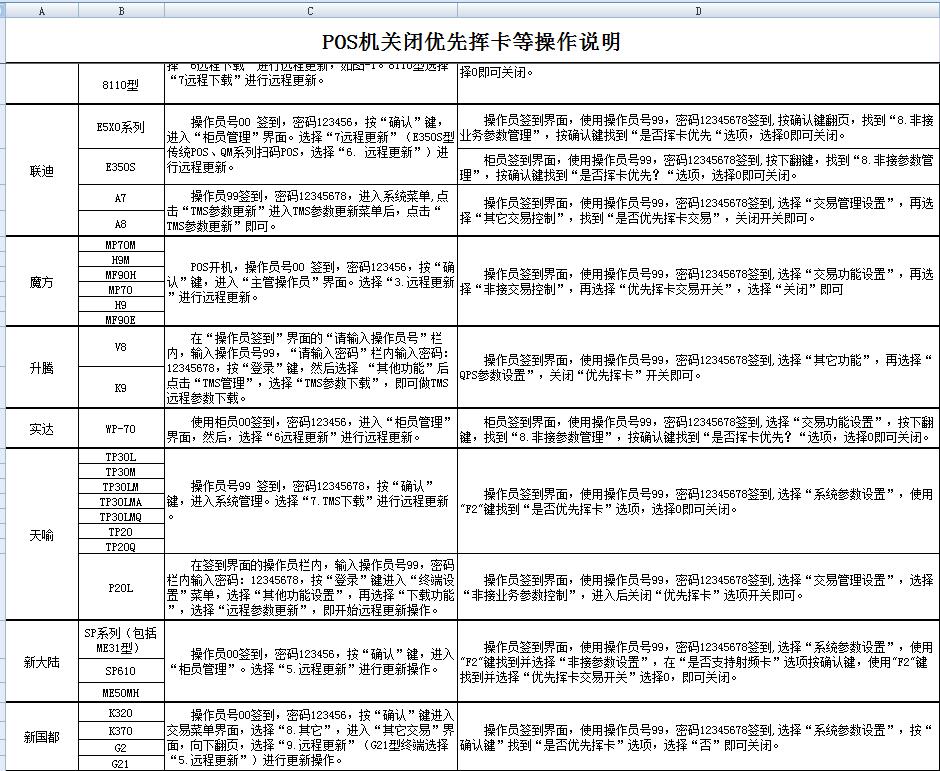
Task: Select the P20L model cell
Action: (x=120, y=588)
